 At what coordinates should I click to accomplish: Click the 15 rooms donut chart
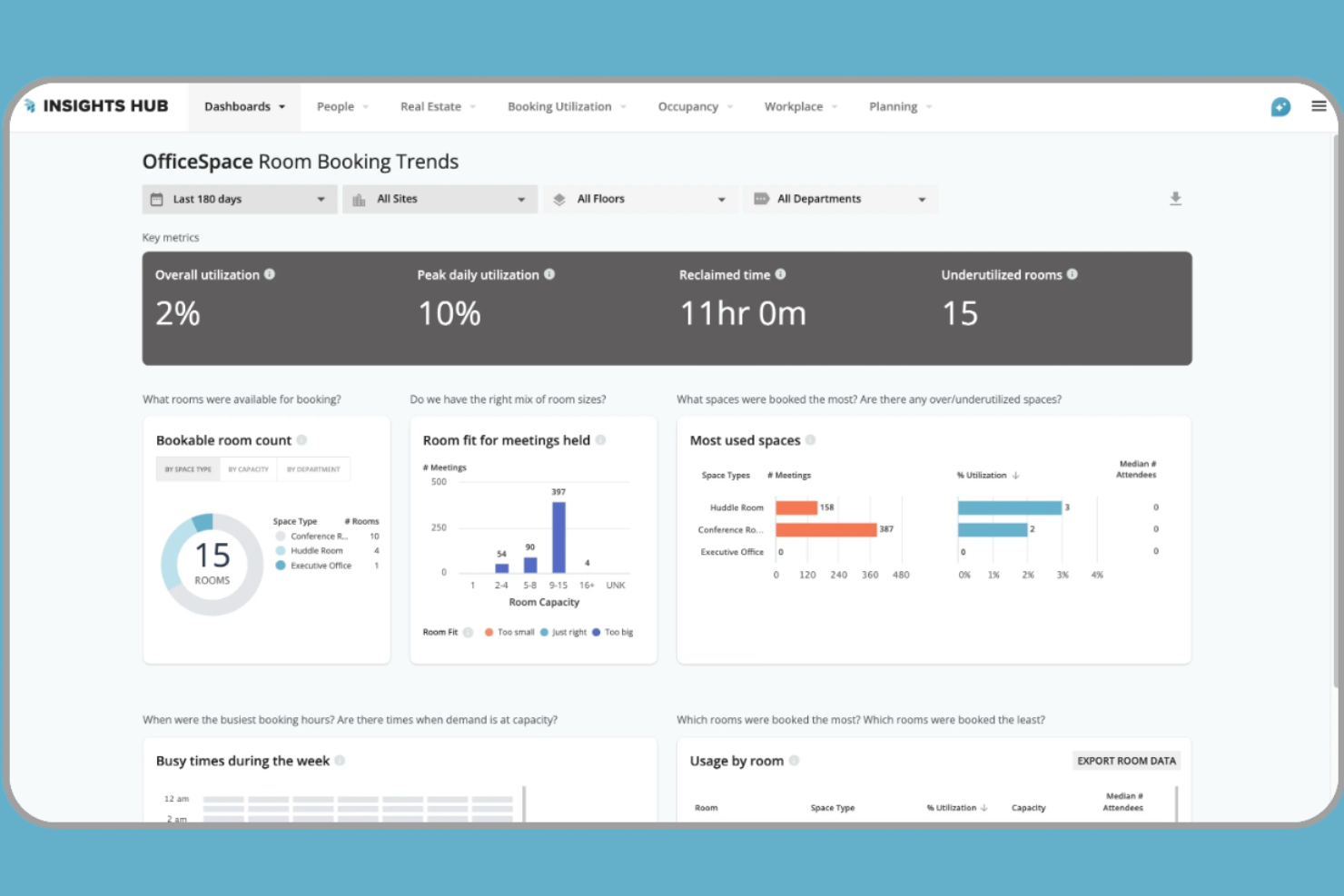pyautogui.click(x=212, y=565)
